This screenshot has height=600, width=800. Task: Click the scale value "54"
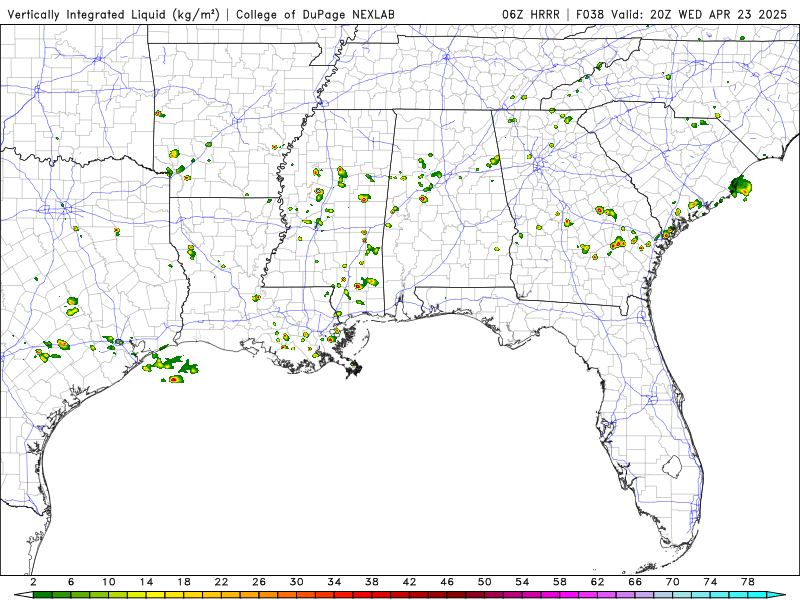tap(522, 582)
